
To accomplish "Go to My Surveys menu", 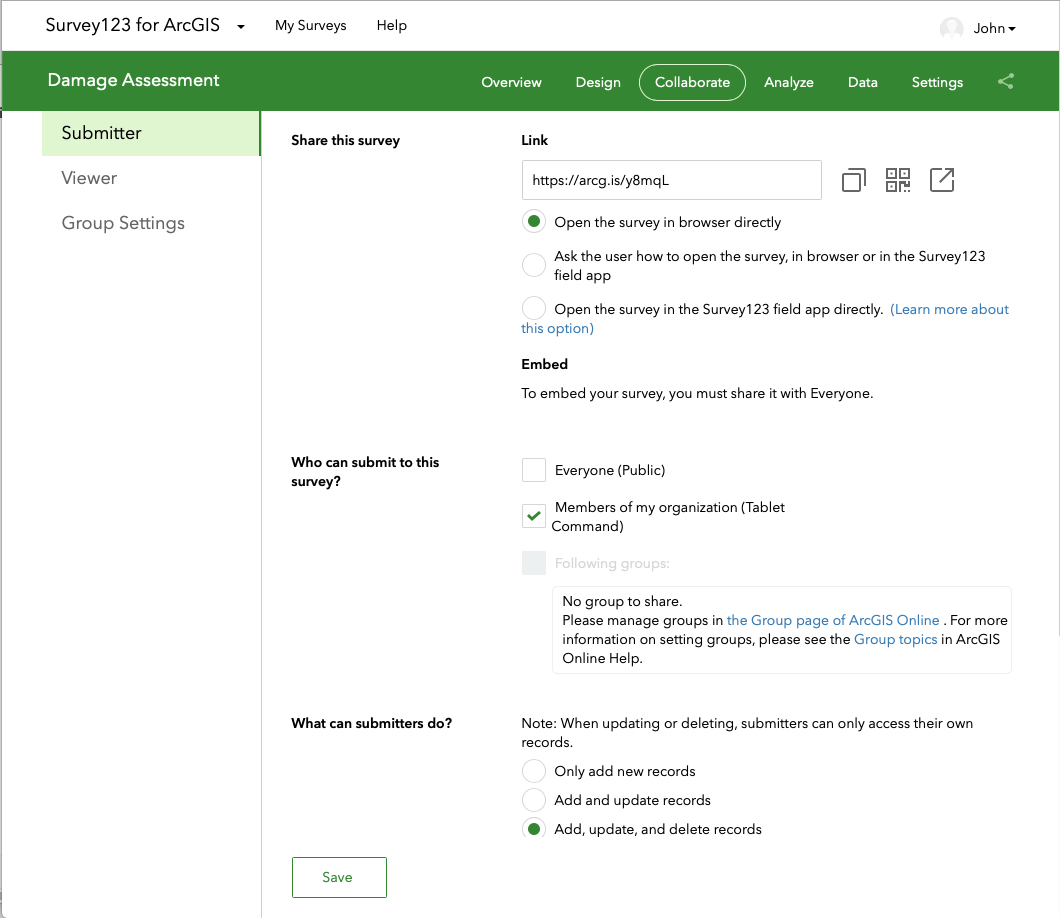I will click(310, 26).
